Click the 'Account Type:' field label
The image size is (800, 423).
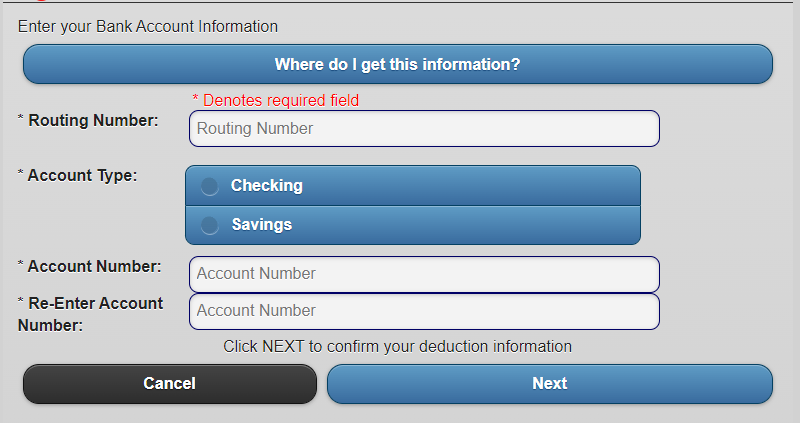pos(82,176)
